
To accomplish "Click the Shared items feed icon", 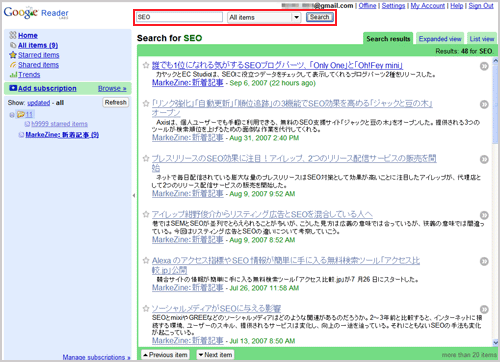I will point(13,65).
